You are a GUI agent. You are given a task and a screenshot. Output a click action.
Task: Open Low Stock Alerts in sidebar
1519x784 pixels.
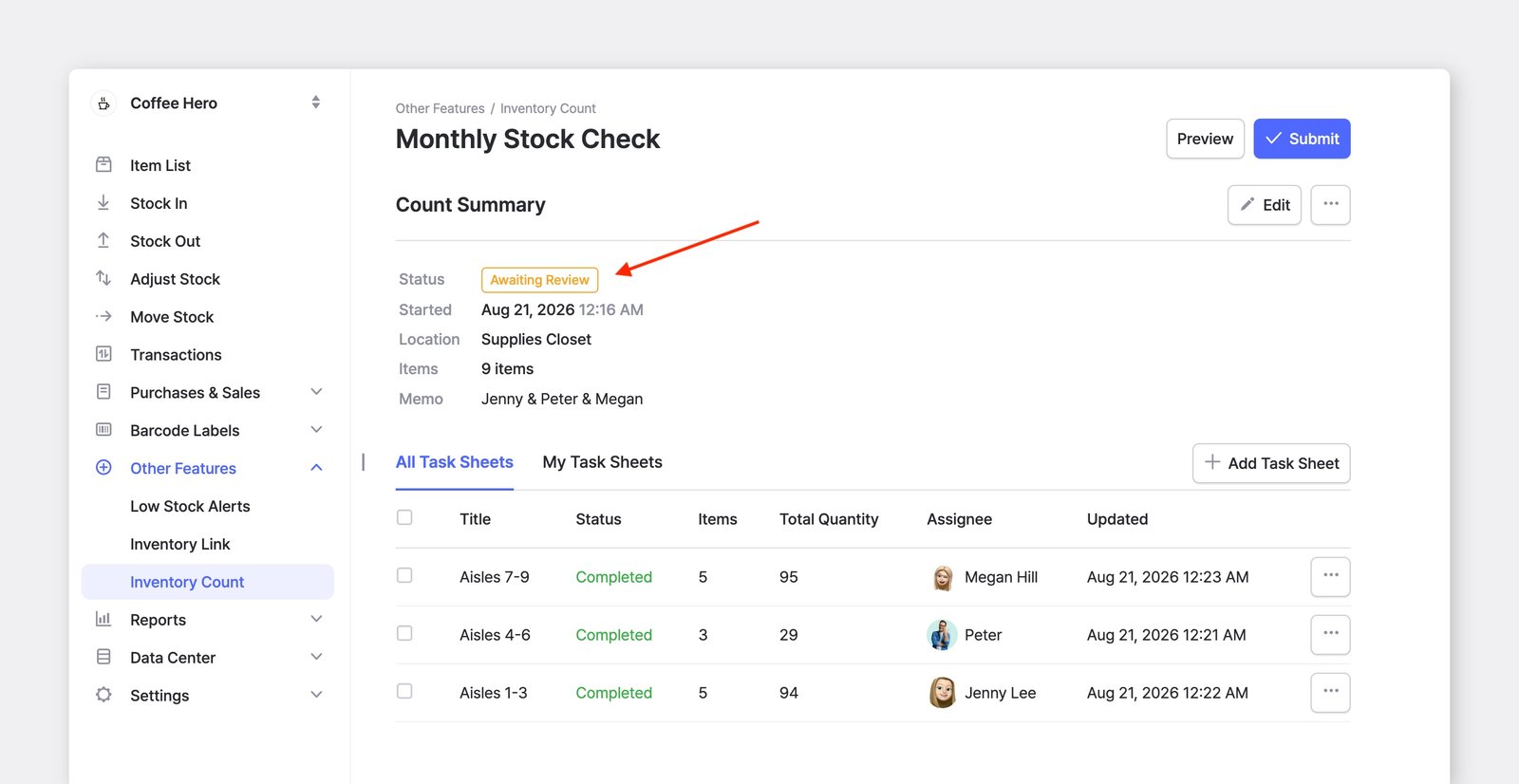(x=190, y=506)
